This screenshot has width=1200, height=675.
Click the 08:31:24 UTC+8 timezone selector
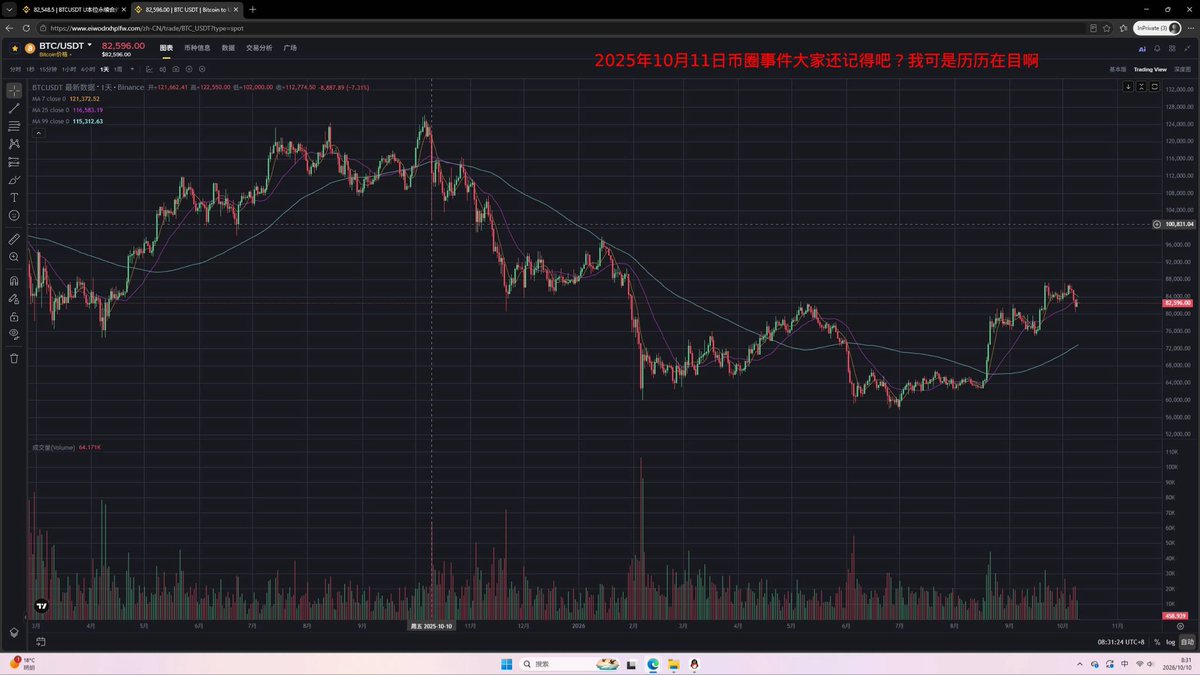coord(1121,642)
